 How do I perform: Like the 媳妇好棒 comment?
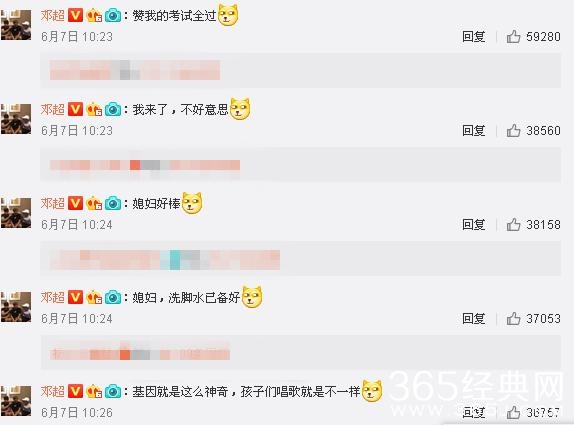(513, 224)
